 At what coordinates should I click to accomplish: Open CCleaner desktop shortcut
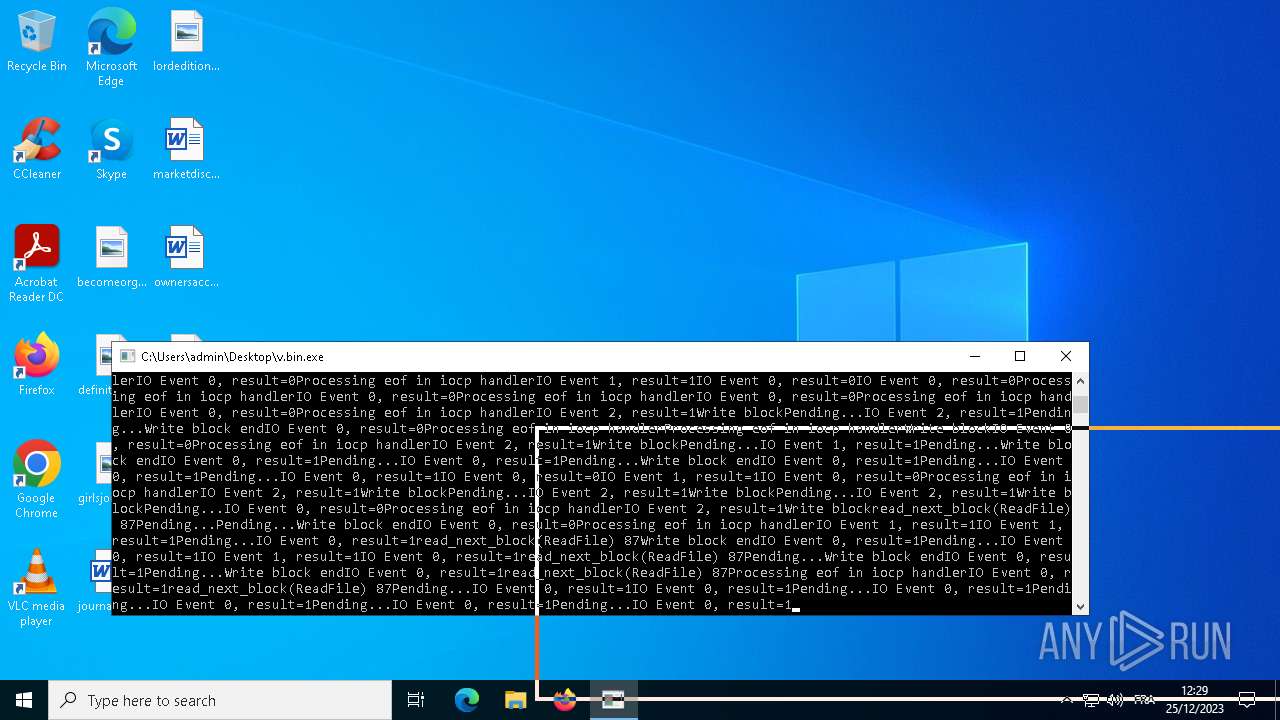[x=37, y=150]
